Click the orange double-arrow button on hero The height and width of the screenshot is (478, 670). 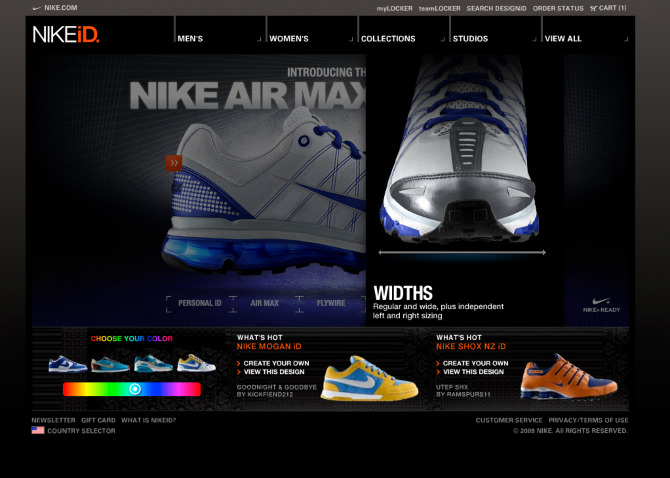pos(174,163)
